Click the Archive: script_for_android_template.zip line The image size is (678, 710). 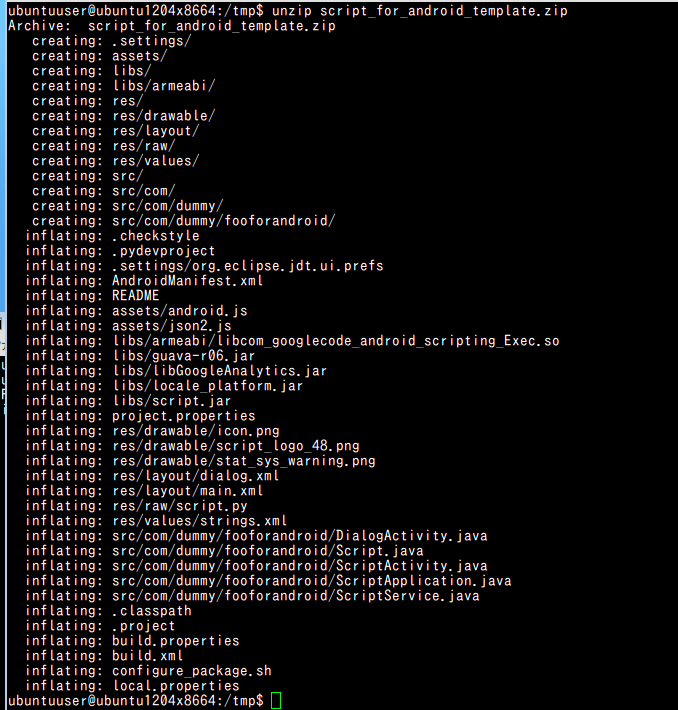pos(172,26)
